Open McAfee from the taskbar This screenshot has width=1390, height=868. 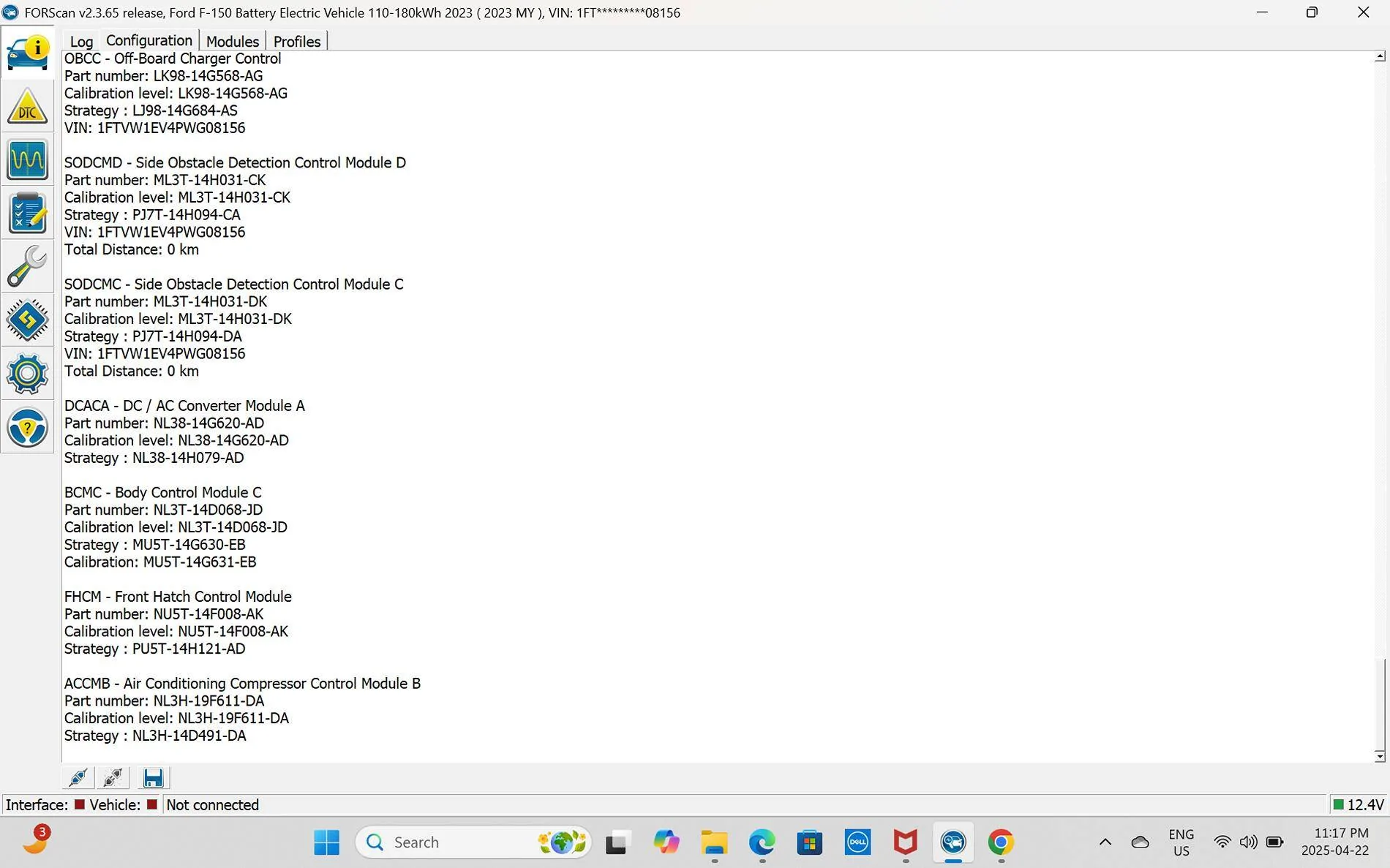pos(906,842)
